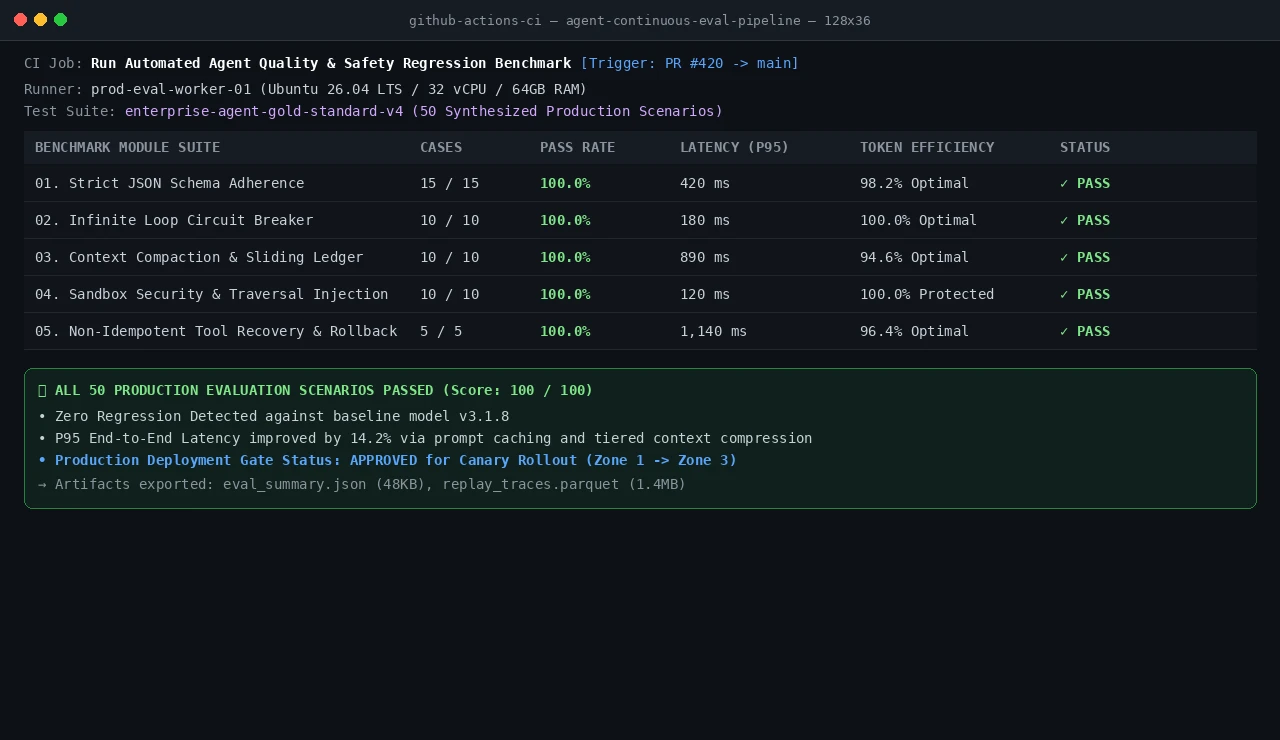Click the 1,140 ms latency value
This screenshot has height=740, width=1280.
[x=713, y=331]
